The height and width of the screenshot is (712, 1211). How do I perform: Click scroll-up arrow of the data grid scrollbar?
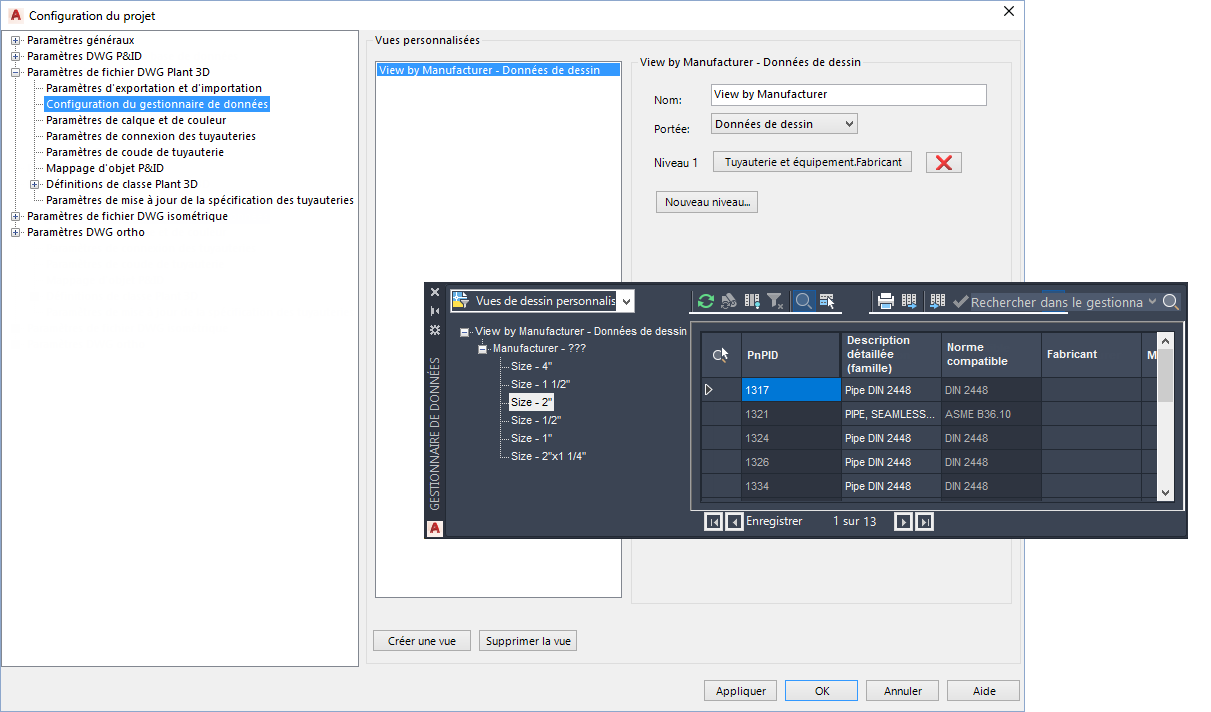pyautogui.click(x=1165, y=341)
